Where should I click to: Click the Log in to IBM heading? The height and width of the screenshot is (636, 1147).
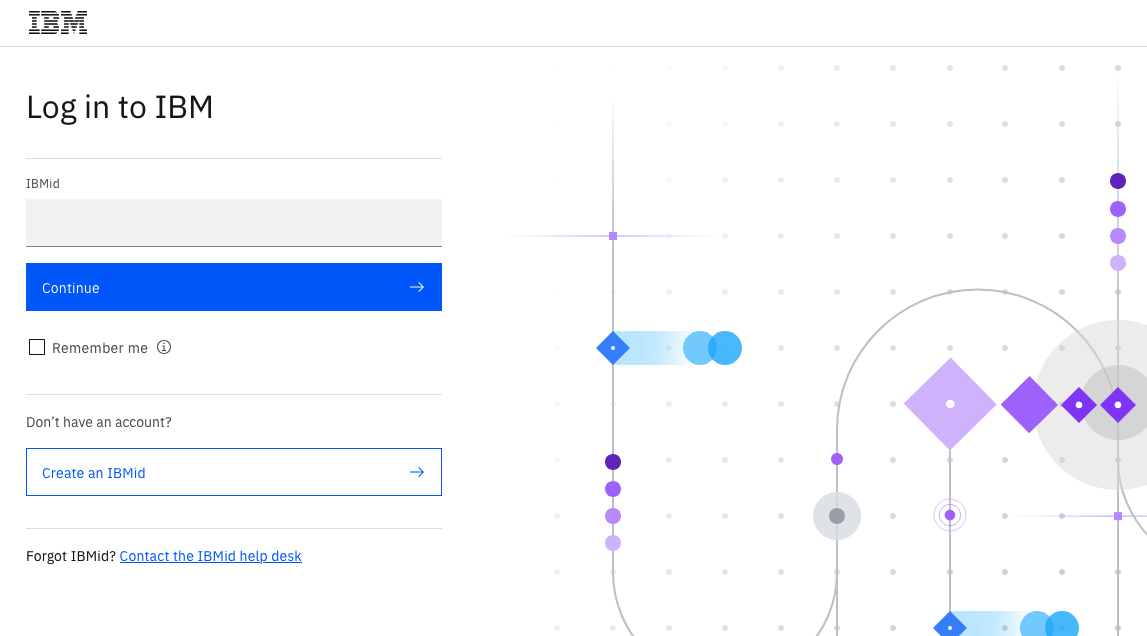click(x=120, y=108)
